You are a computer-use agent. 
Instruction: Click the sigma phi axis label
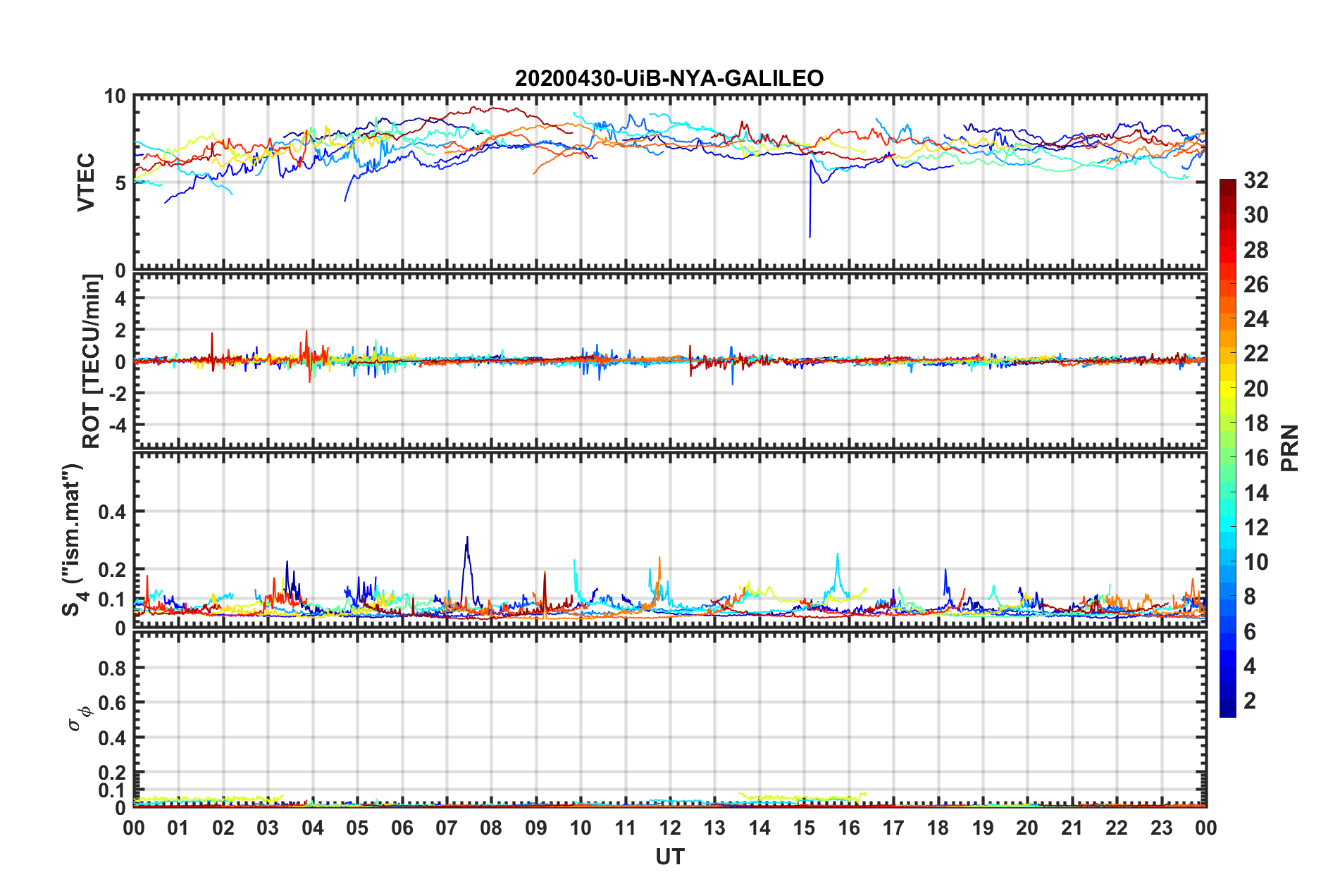[x=80, y=718]
